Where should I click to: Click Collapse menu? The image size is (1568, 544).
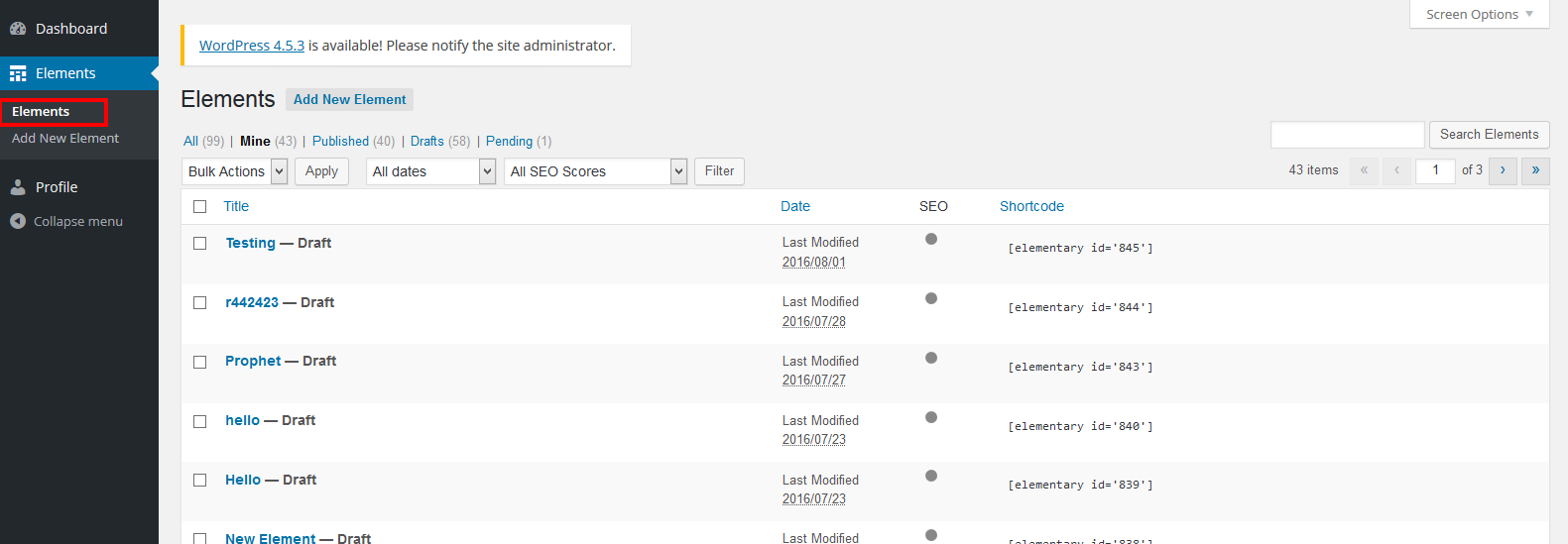coord(78,221)
